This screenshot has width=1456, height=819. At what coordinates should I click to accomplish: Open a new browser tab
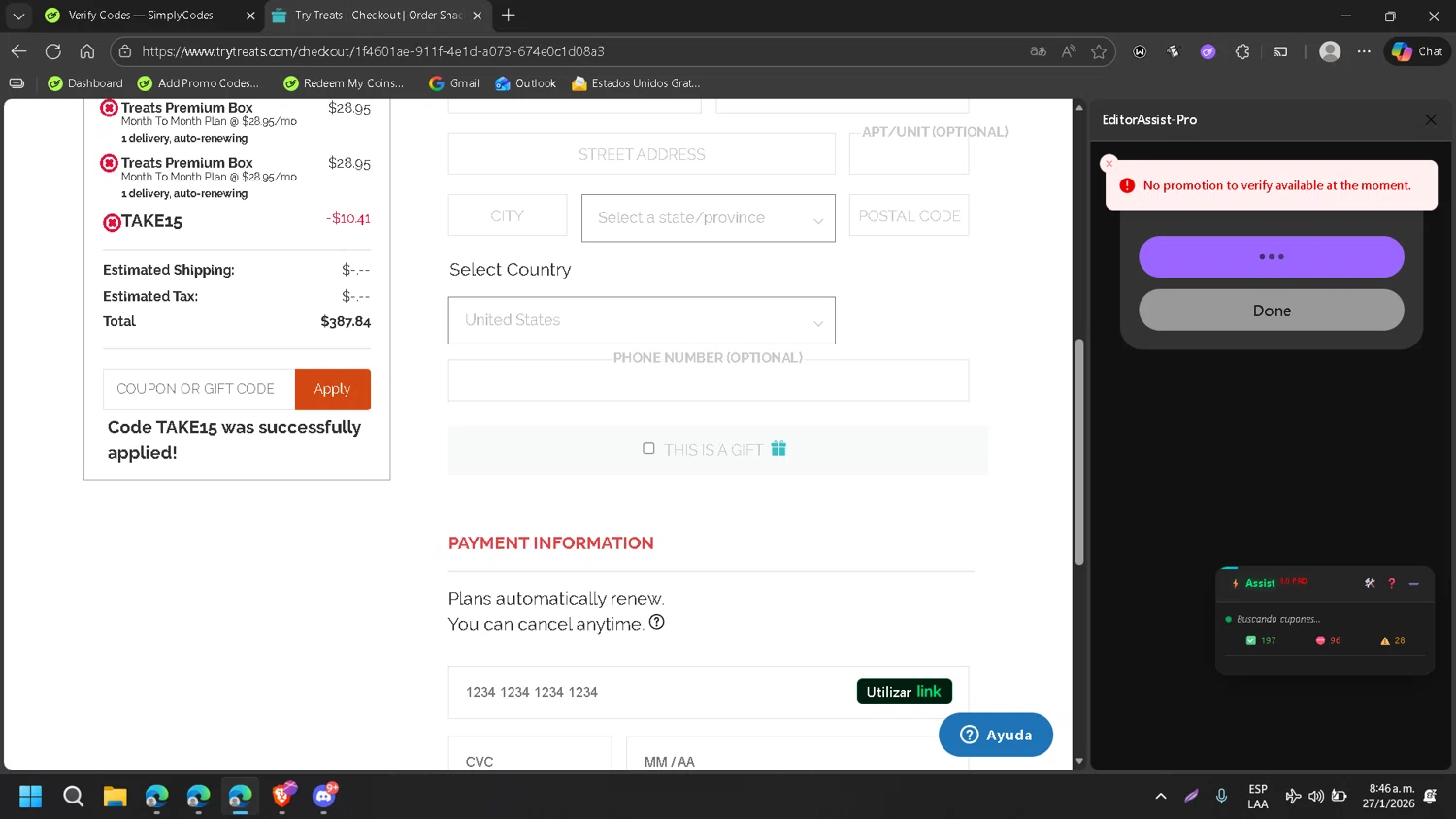point(509,16)
